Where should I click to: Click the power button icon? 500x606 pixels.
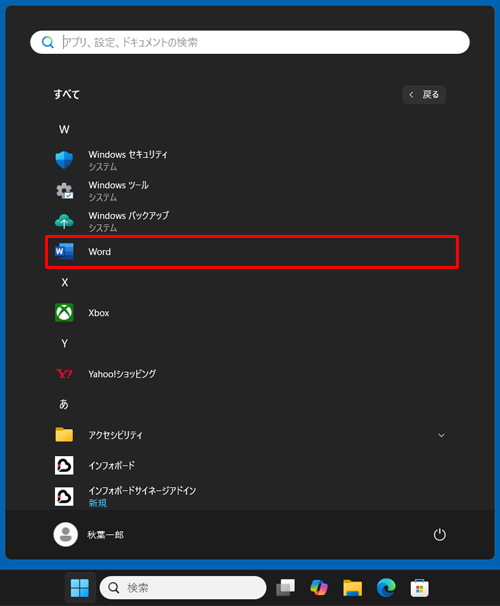[439, 535]
